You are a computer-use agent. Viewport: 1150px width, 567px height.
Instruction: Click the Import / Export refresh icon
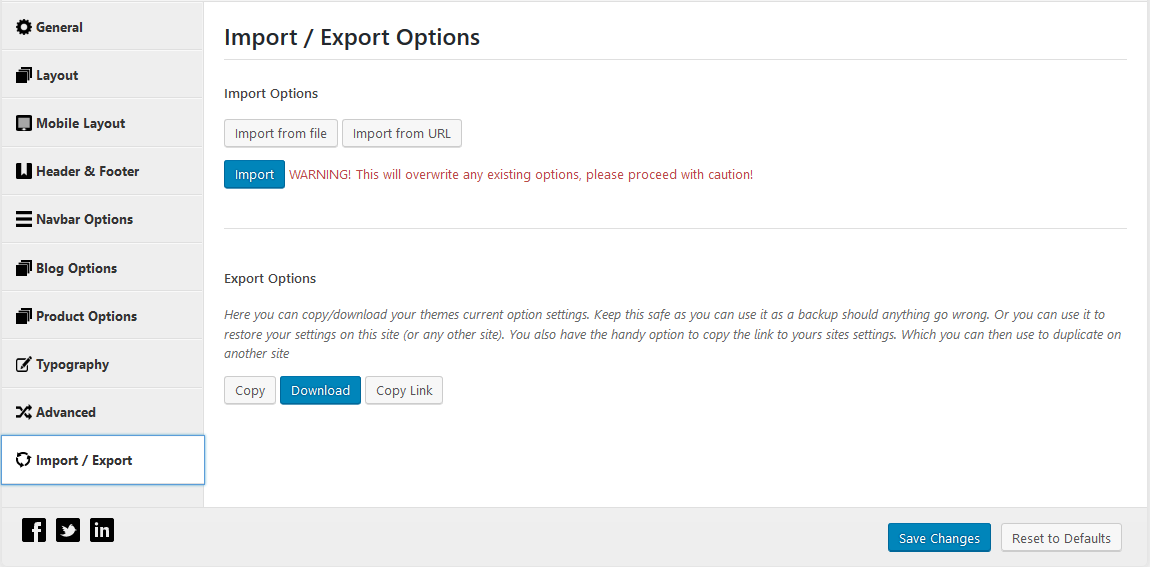click(23, 460)
